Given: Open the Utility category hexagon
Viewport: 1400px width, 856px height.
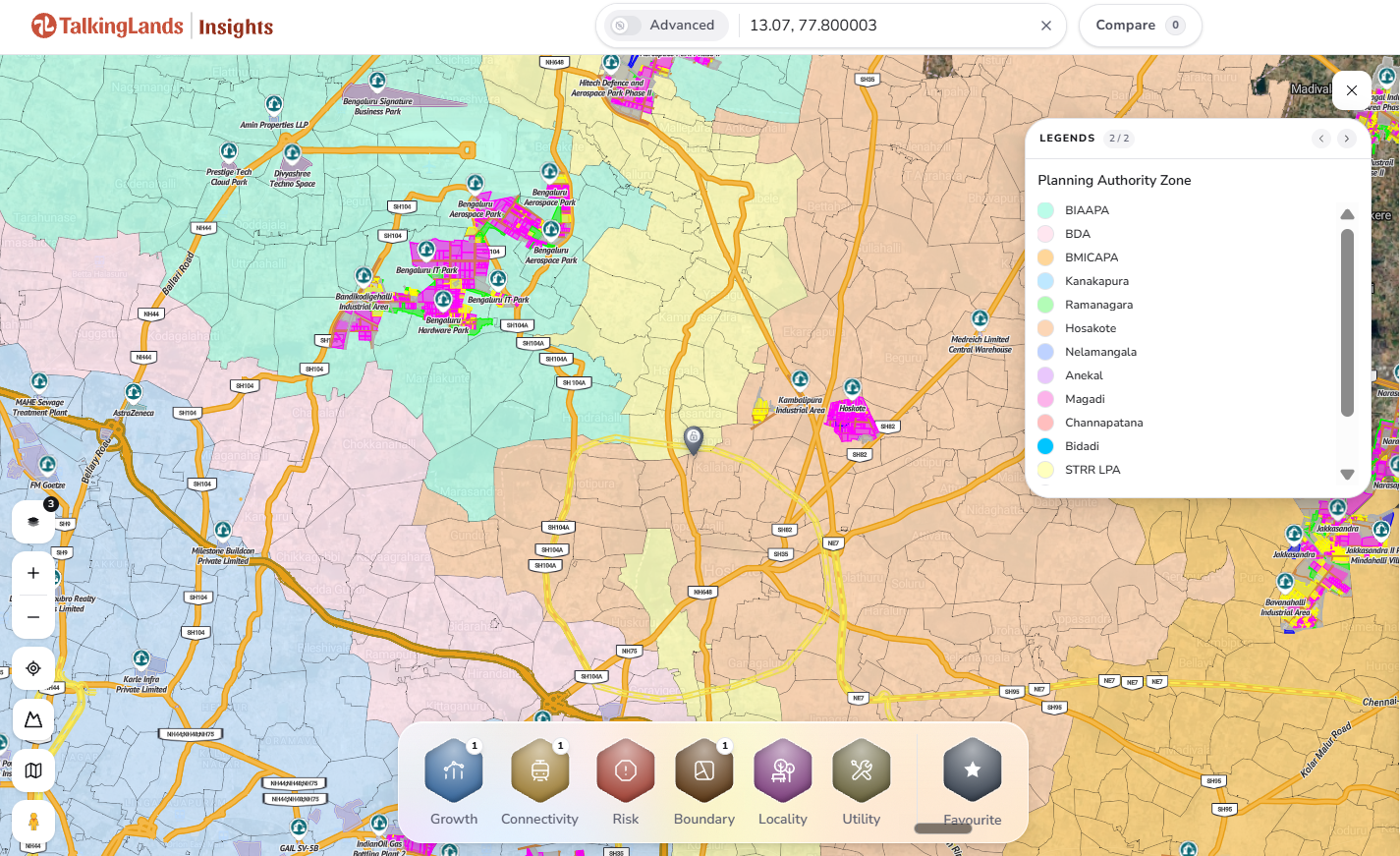Looking at the screenshot, I should pyautogui.click(x=862, y=771).
